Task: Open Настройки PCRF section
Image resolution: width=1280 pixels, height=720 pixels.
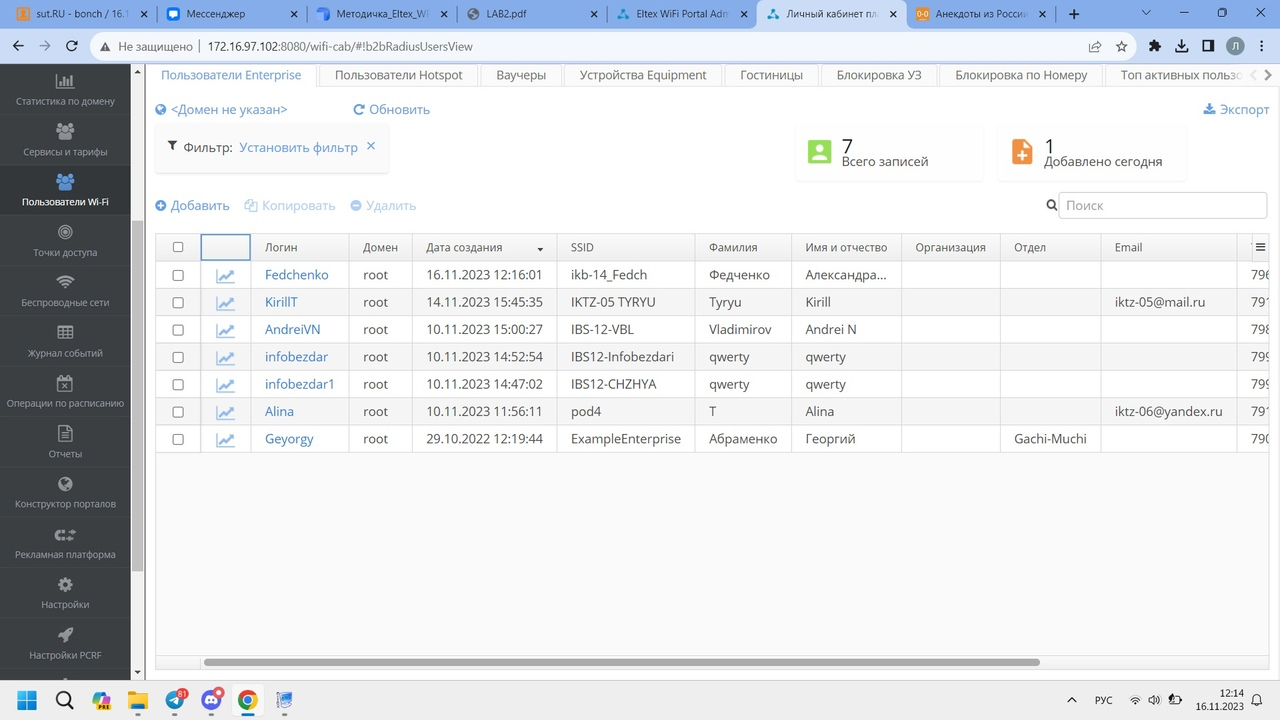Action: [65, 643]
